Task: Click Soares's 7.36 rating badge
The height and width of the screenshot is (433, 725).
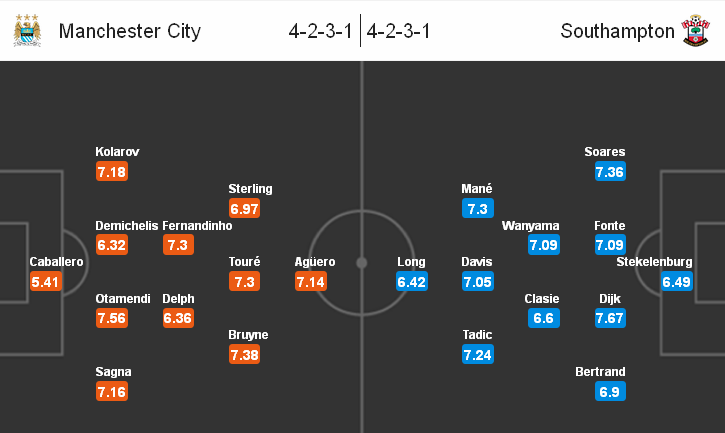Action: [610, 172]
